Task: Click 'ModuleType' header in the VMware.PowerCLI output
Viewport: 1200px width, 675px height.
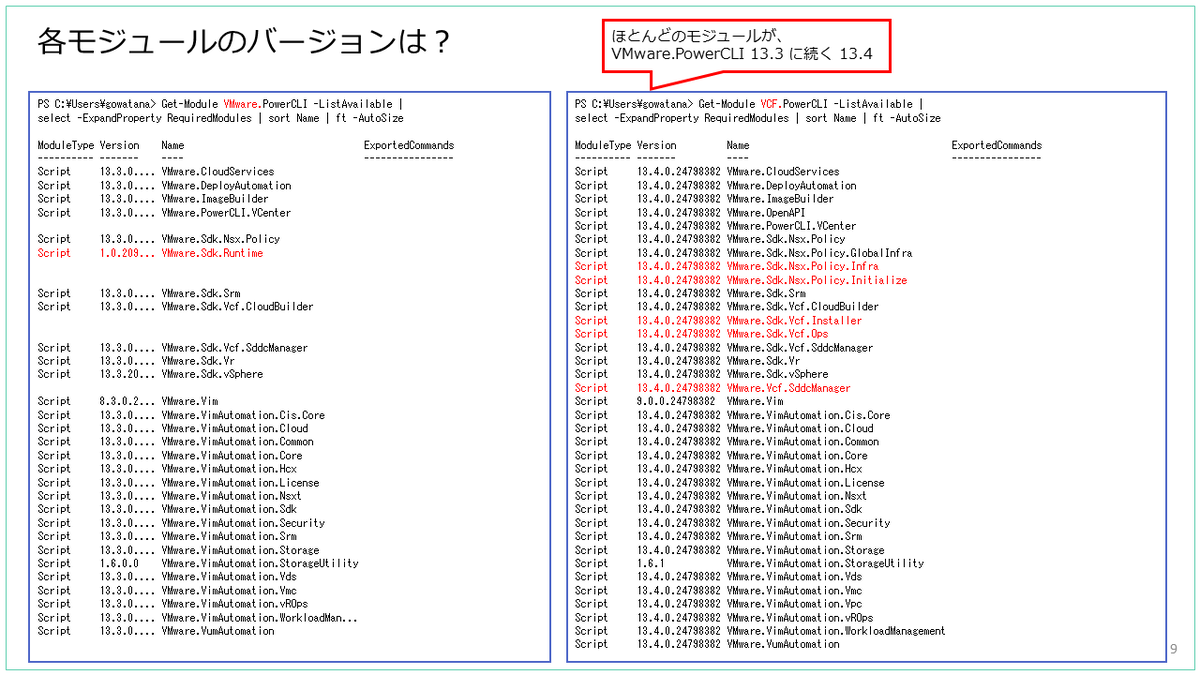Action: click(x=66, y=145)
